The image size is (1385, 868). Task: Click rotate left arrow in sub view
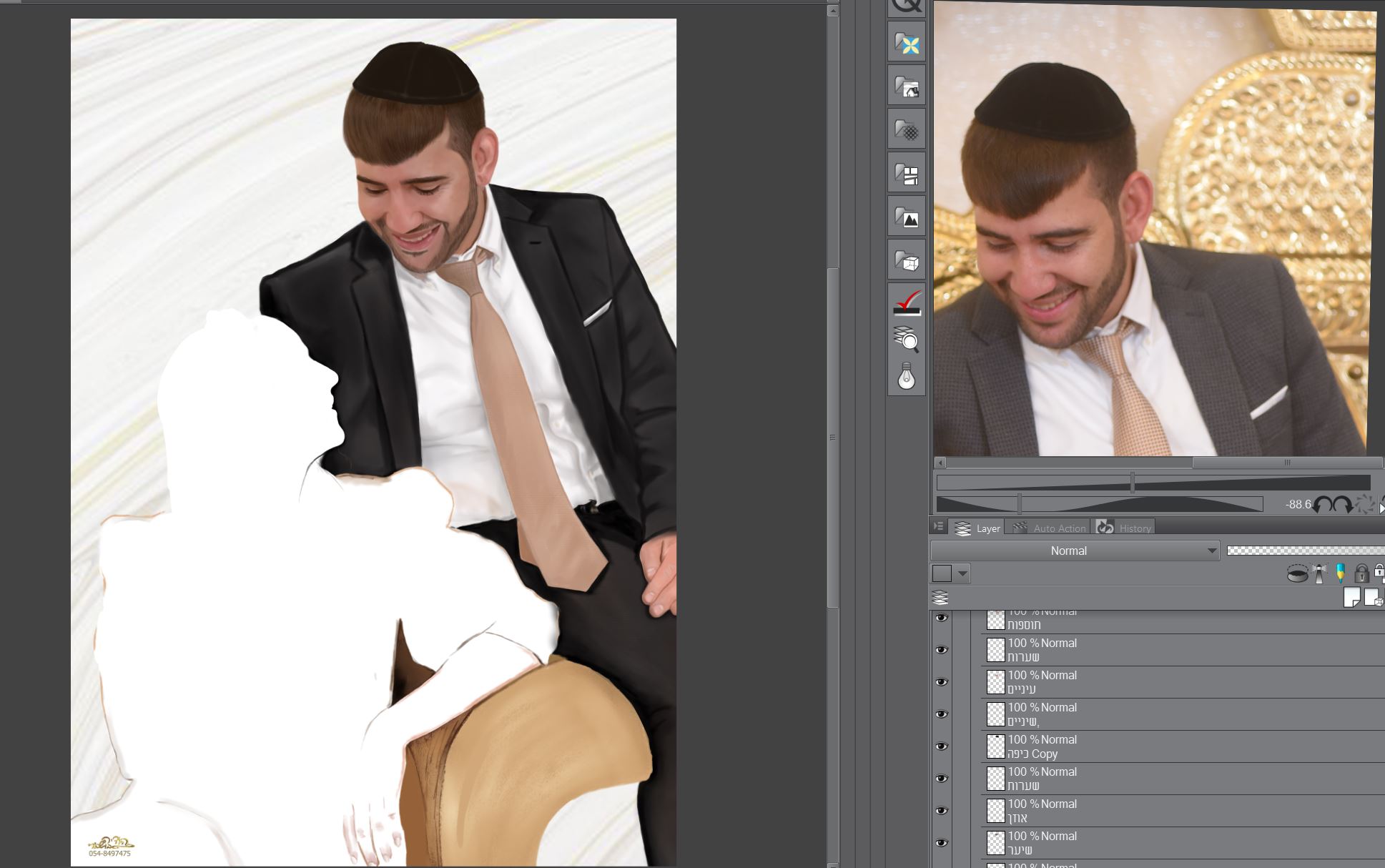(1322, 505)
